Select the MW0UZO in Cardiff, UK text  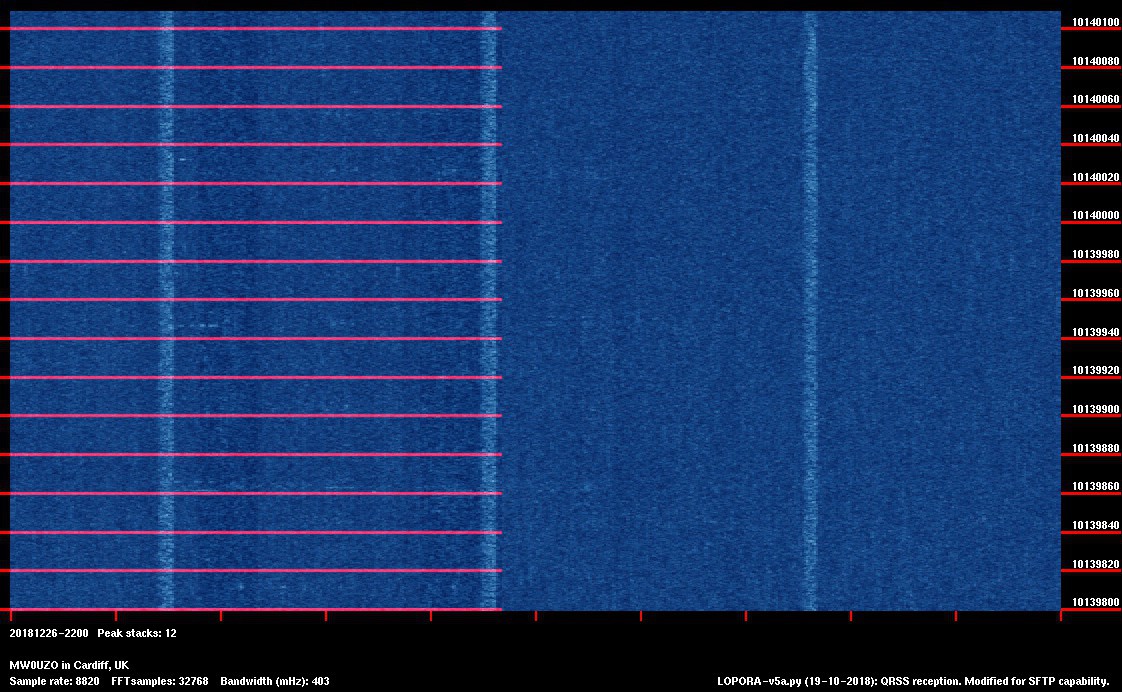click(x=69, y=665)
